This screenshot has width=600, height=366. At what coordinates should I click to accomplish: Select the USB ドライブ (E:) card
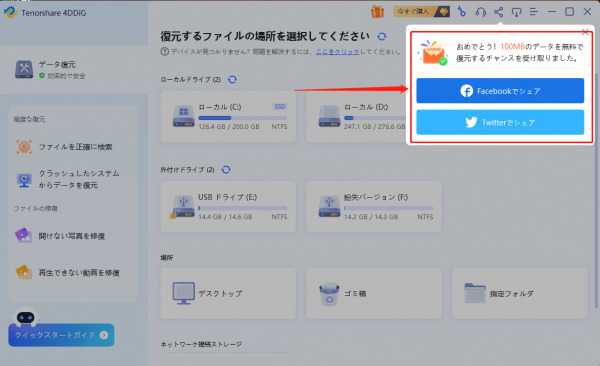tap(228, 207)
